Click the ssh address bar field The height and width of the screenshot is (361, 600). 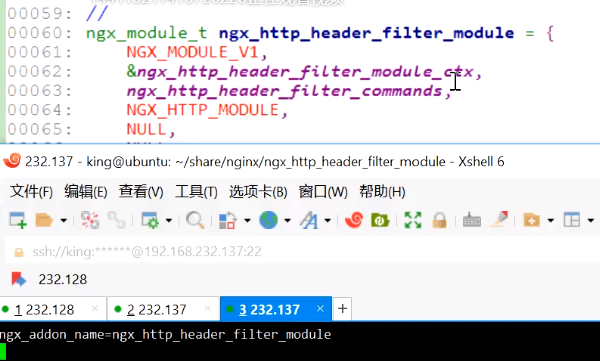302,252
